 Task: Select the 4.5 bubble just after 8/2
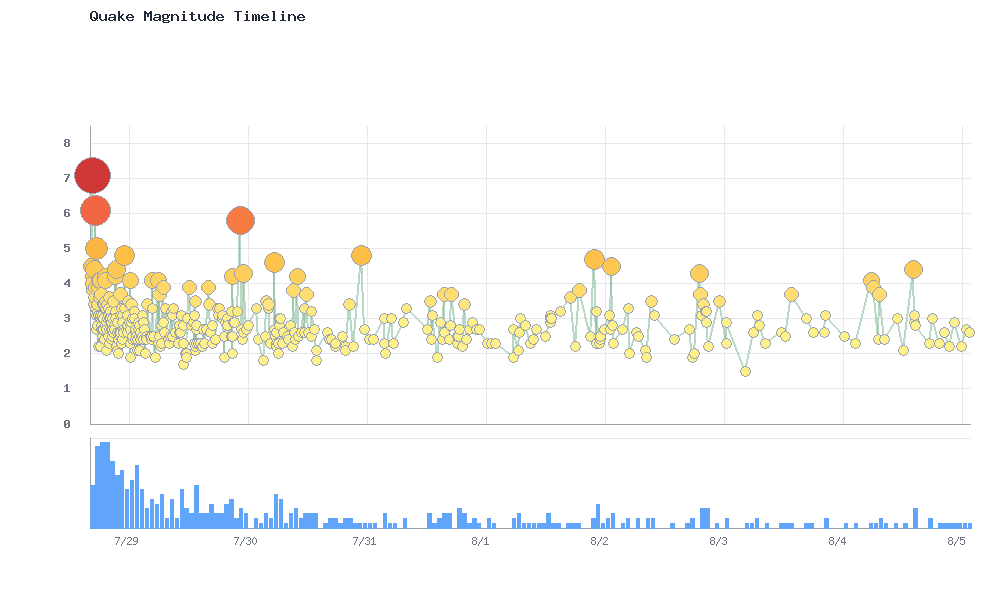[x=611, y=267]
